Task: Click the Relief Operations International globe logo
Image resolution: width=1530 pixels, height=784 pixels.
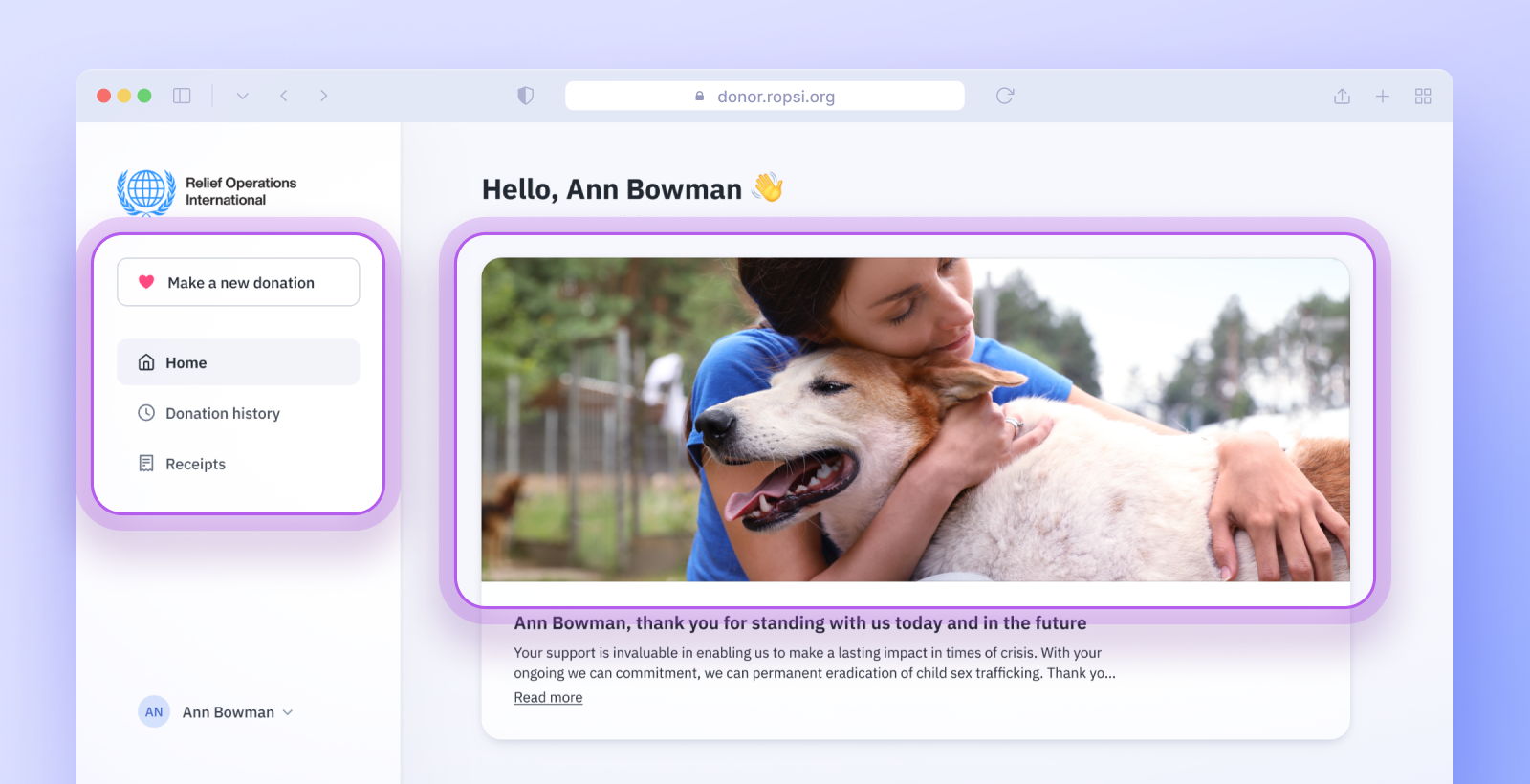Action: (146, 191)
